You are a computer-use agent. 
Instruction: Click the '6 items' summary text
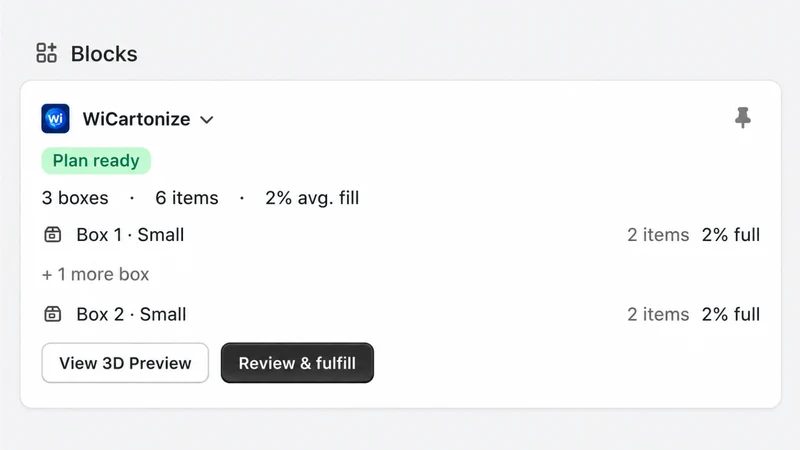(187, 198)
